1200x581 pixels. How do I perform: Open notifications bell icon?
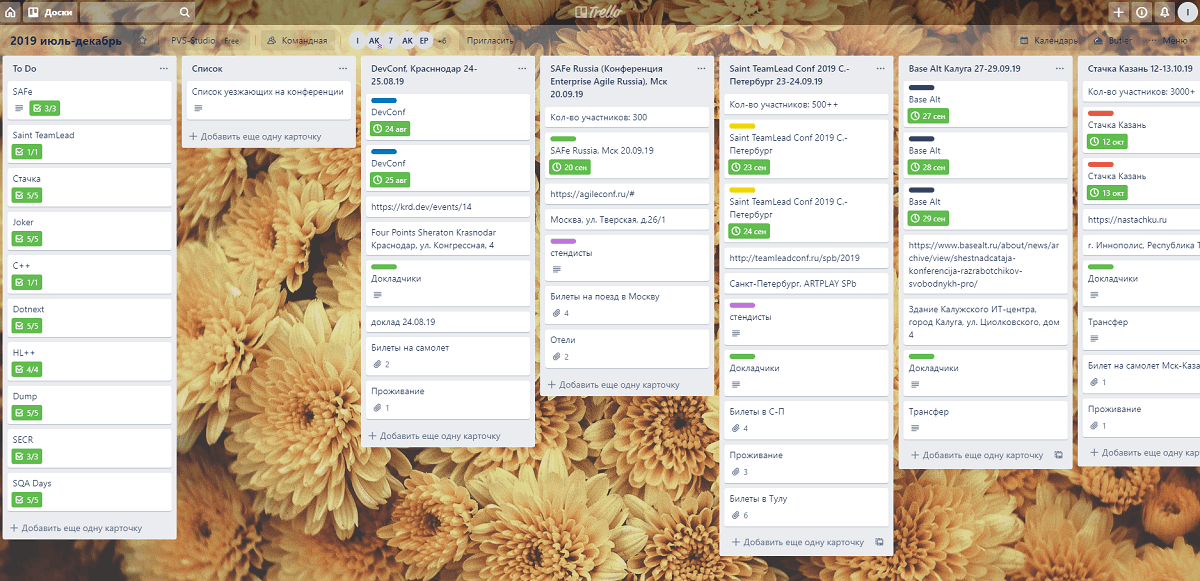pyautogui.click(x=1163, y=12)
